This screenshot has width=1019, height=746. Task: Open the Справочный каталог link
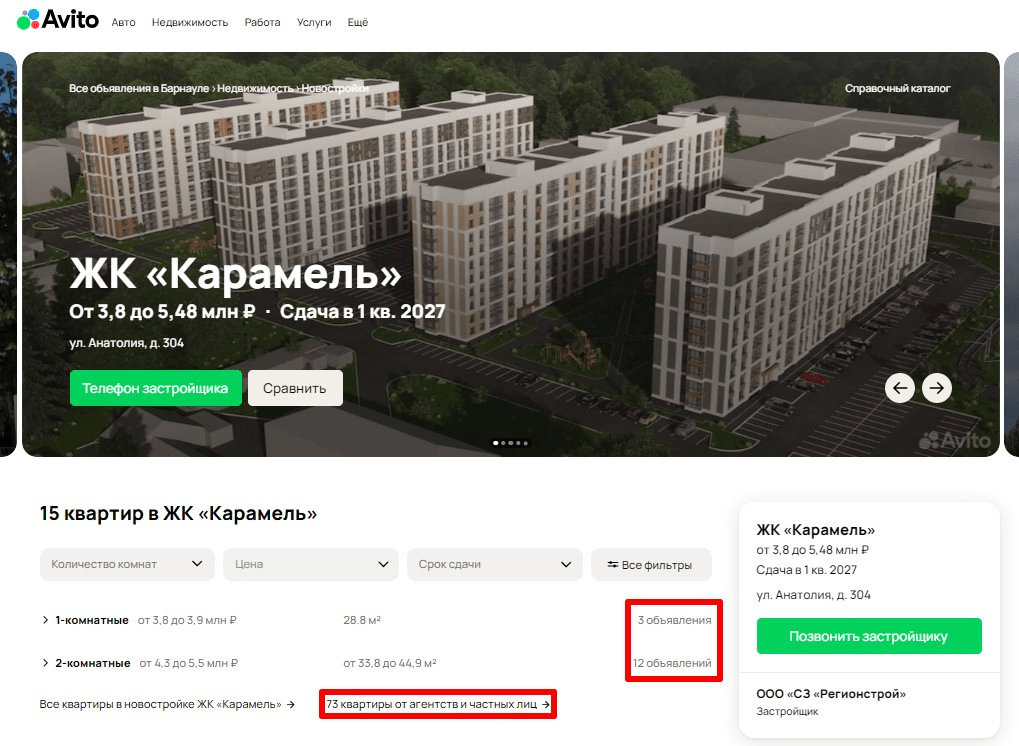pos(897,88)
